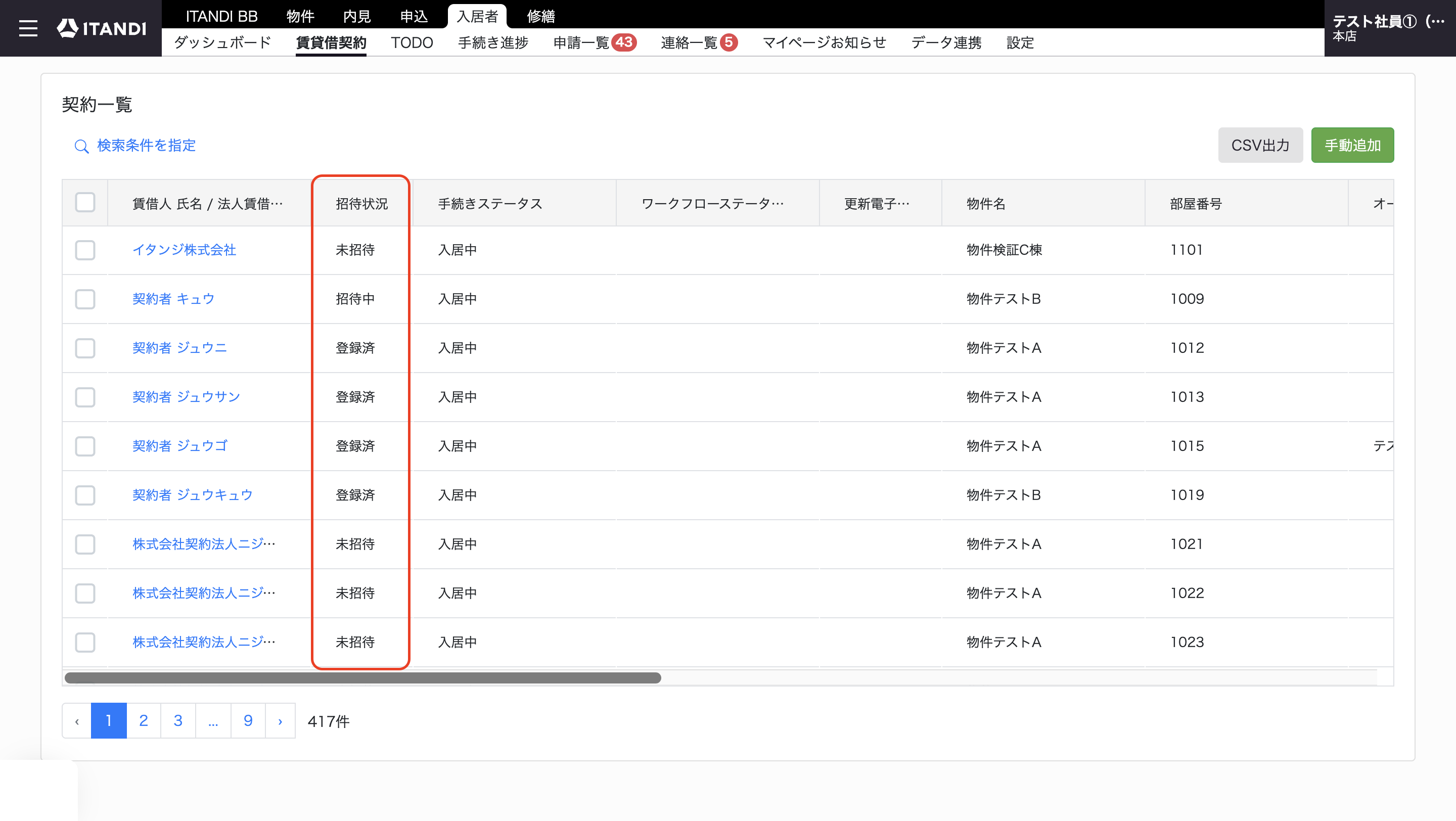
Task: Check the 契約者 ジュウゴ row checkbox
Action: 85,446
